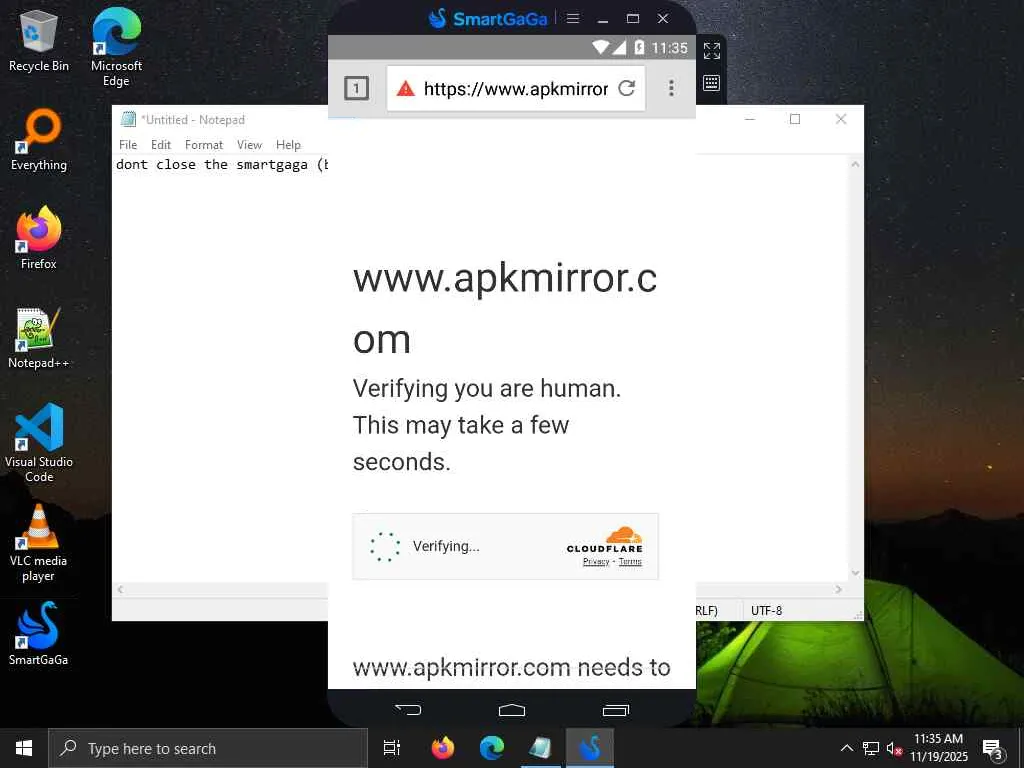This screenshot has width=1024, height=768.
Task: Select Microsoft Edge desktop shortcut
Action: click(x=116, y=48)
